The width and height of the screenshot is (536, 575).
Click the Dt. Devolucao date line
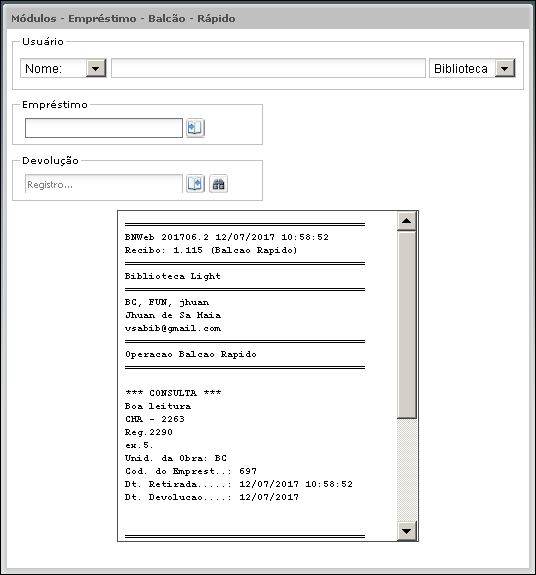click(x=212, y=497)
